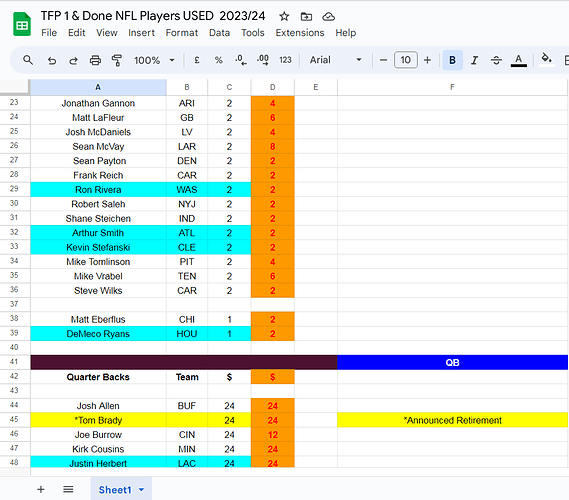Format as percent
This screenshot has width=569, height=500.
coord(218,60)
